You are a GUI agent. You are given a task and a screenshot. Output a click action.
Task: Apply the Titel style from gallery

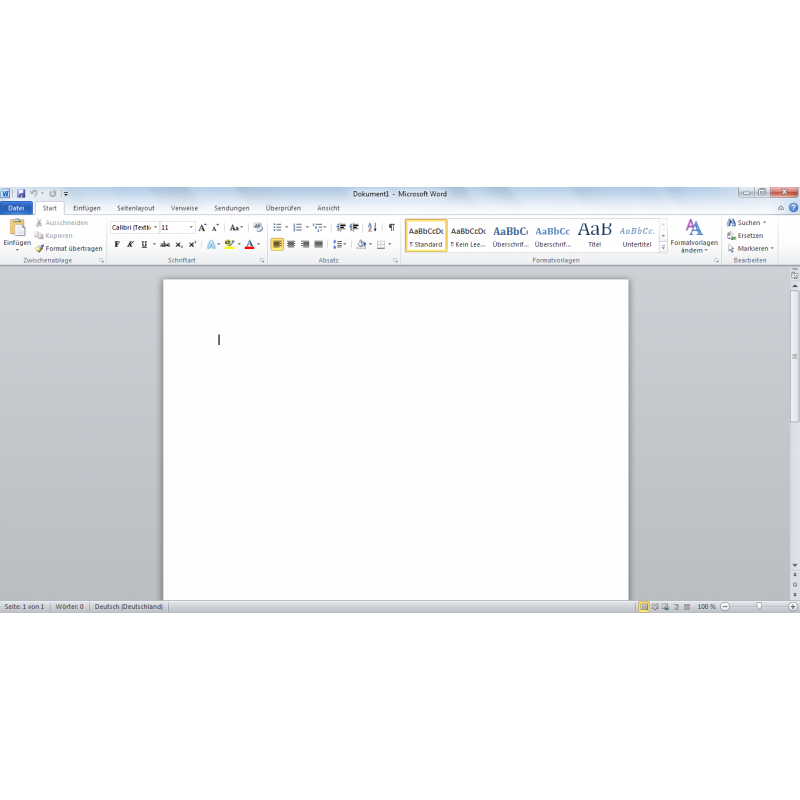595,235
